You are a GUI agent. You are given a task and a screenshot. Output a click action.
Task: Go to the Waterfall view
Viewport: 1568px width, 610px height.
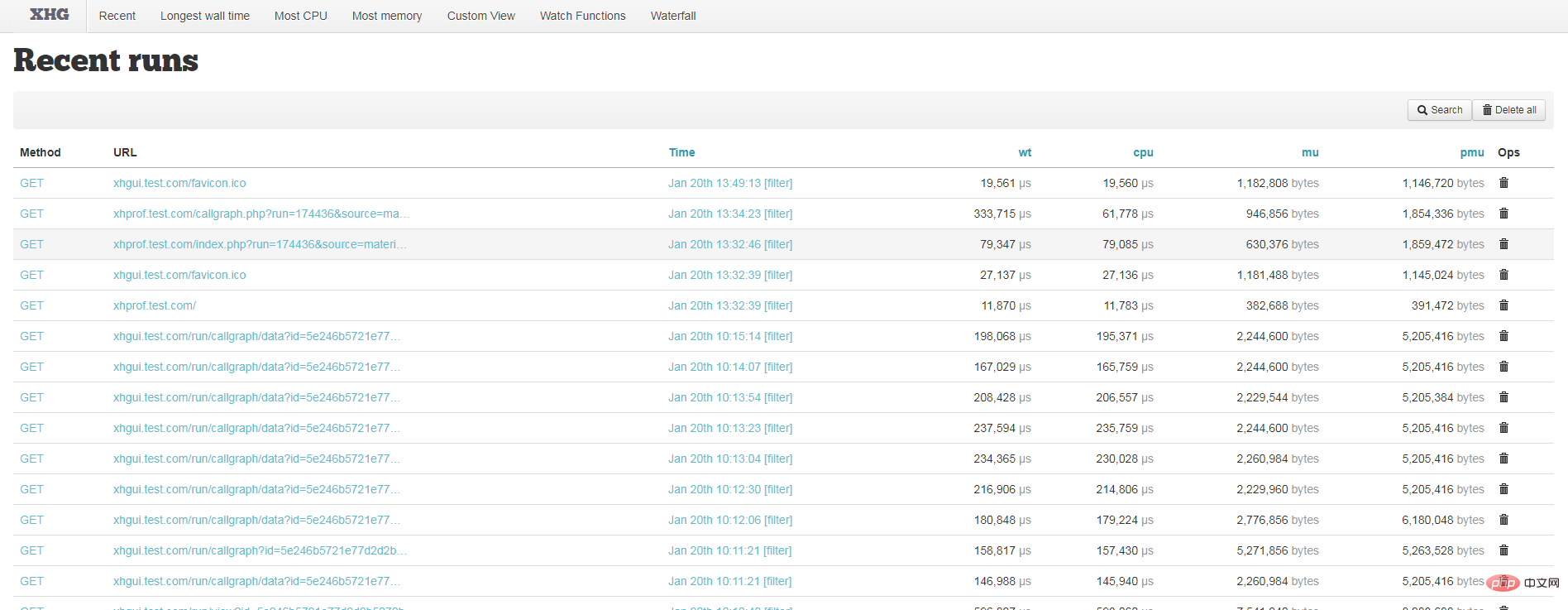tap(672, 16)
